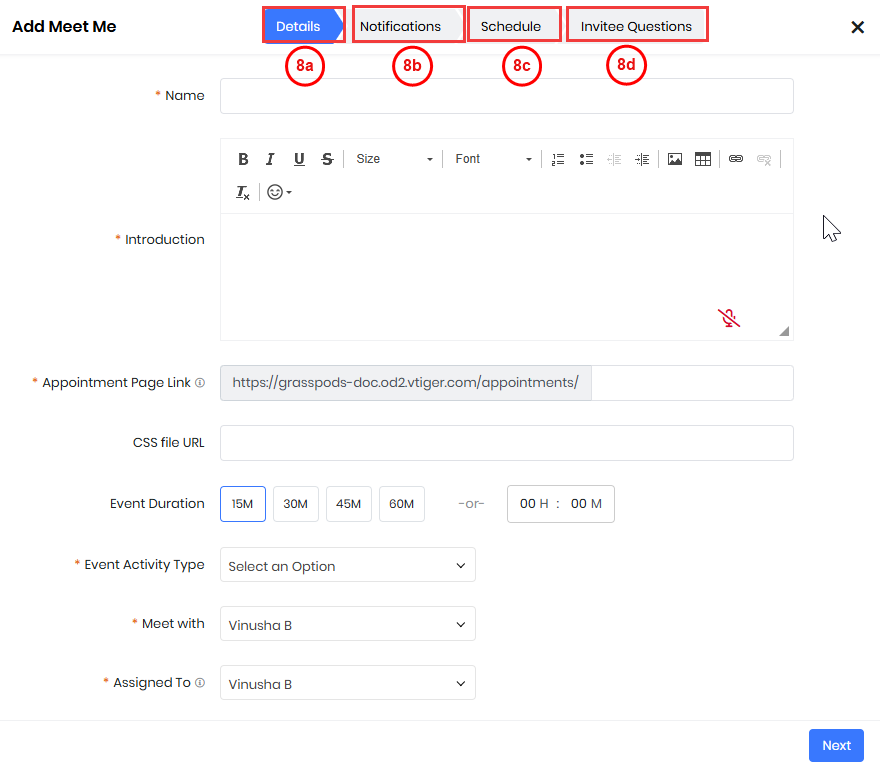Select the 15M event duration
The height and width of the screenshot is (767, 880).
coord(243,504)
